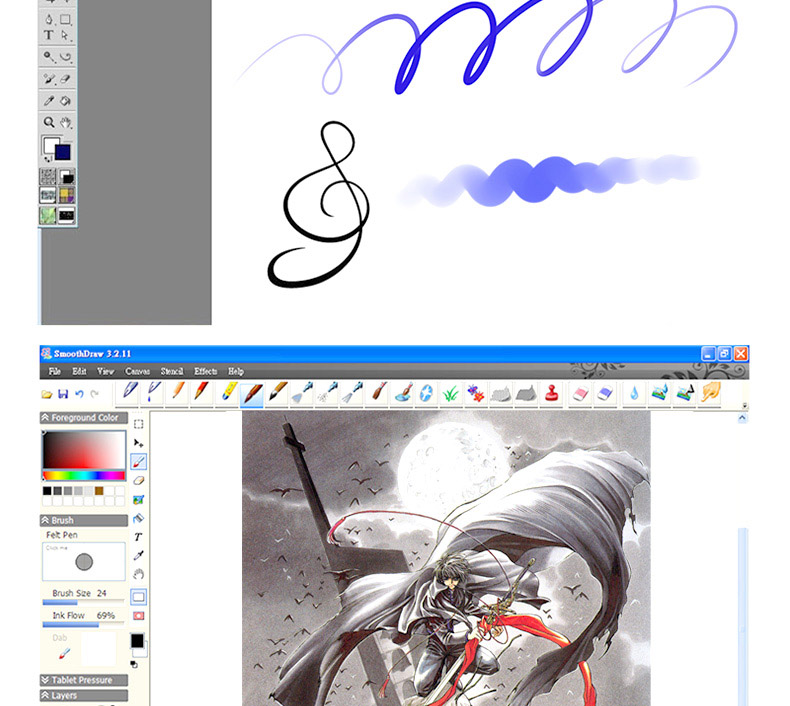Adjust the Ink Flow slider
790x706 pixels.
(84, 624)
